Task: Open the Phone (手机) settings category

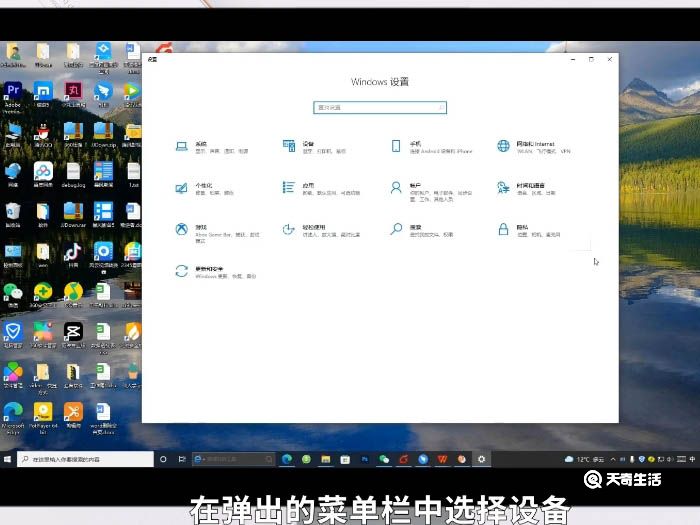Action: pos(431,147)
